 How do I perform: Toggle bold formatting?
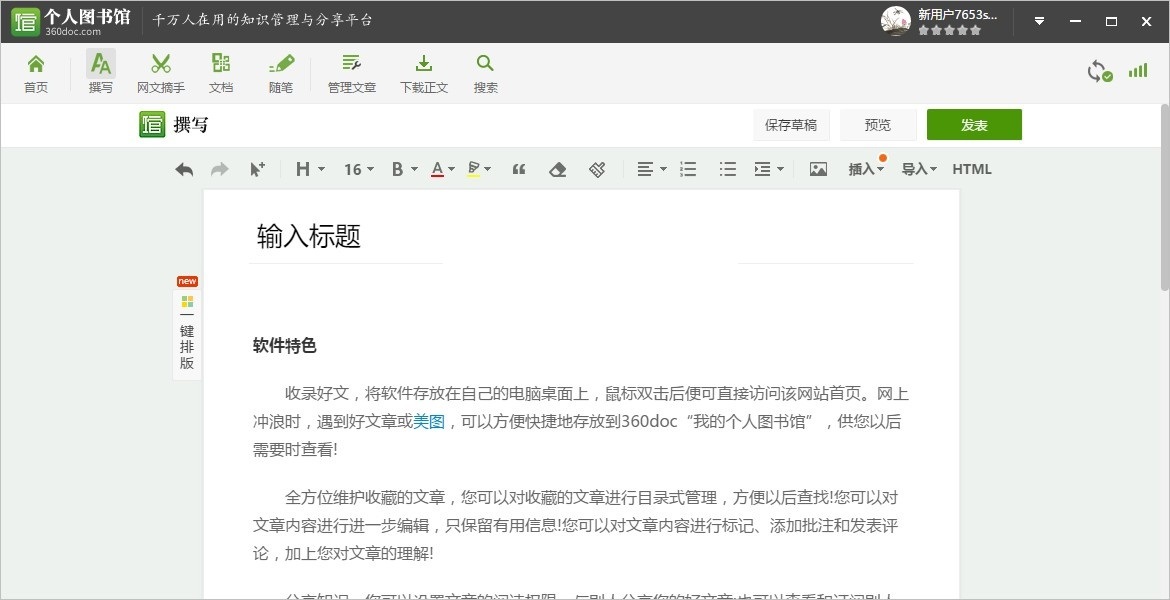click(x=397, y=169)
